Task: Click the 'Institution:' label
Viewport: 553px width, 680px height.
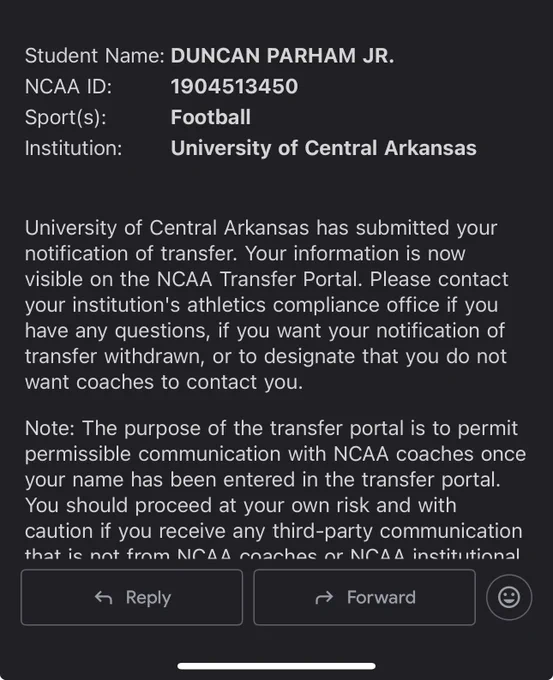Action: [74, 148]
